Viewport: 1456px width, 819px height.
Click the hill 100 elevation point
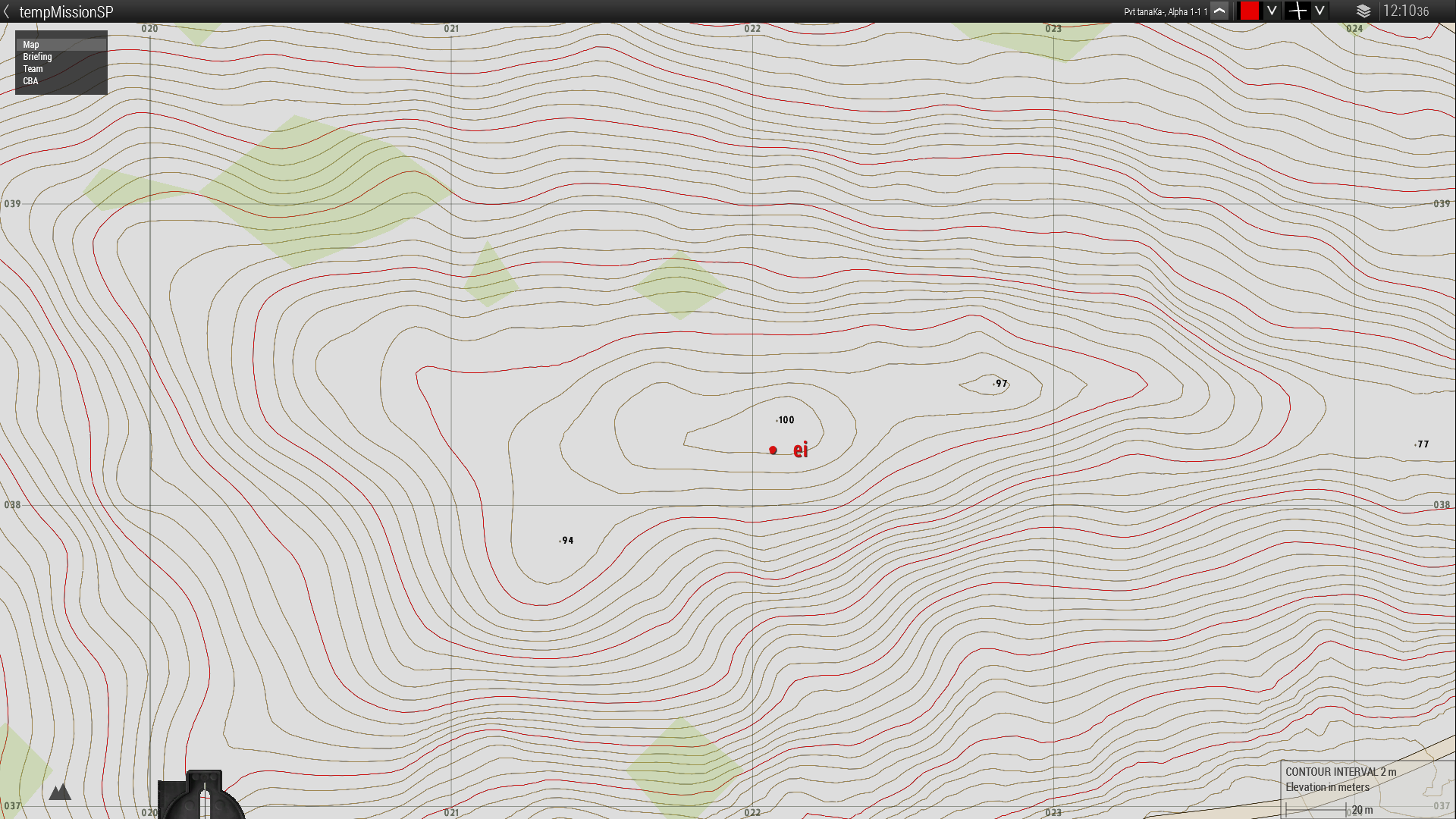tap(778, 420)
